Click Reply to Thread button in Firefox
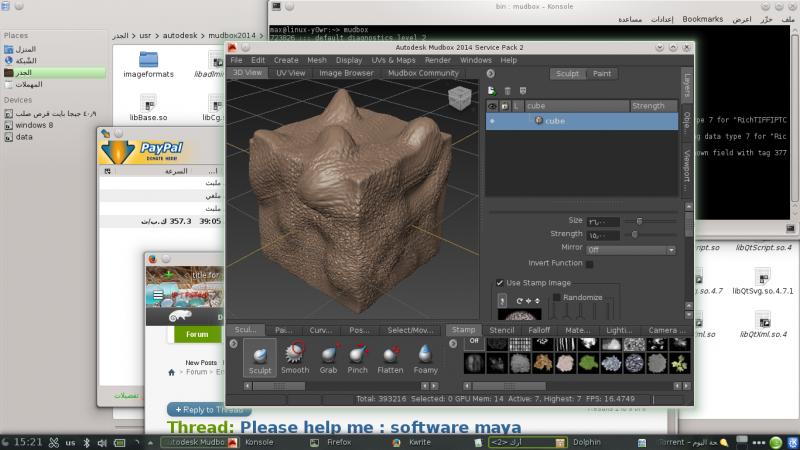 [209, 410]
